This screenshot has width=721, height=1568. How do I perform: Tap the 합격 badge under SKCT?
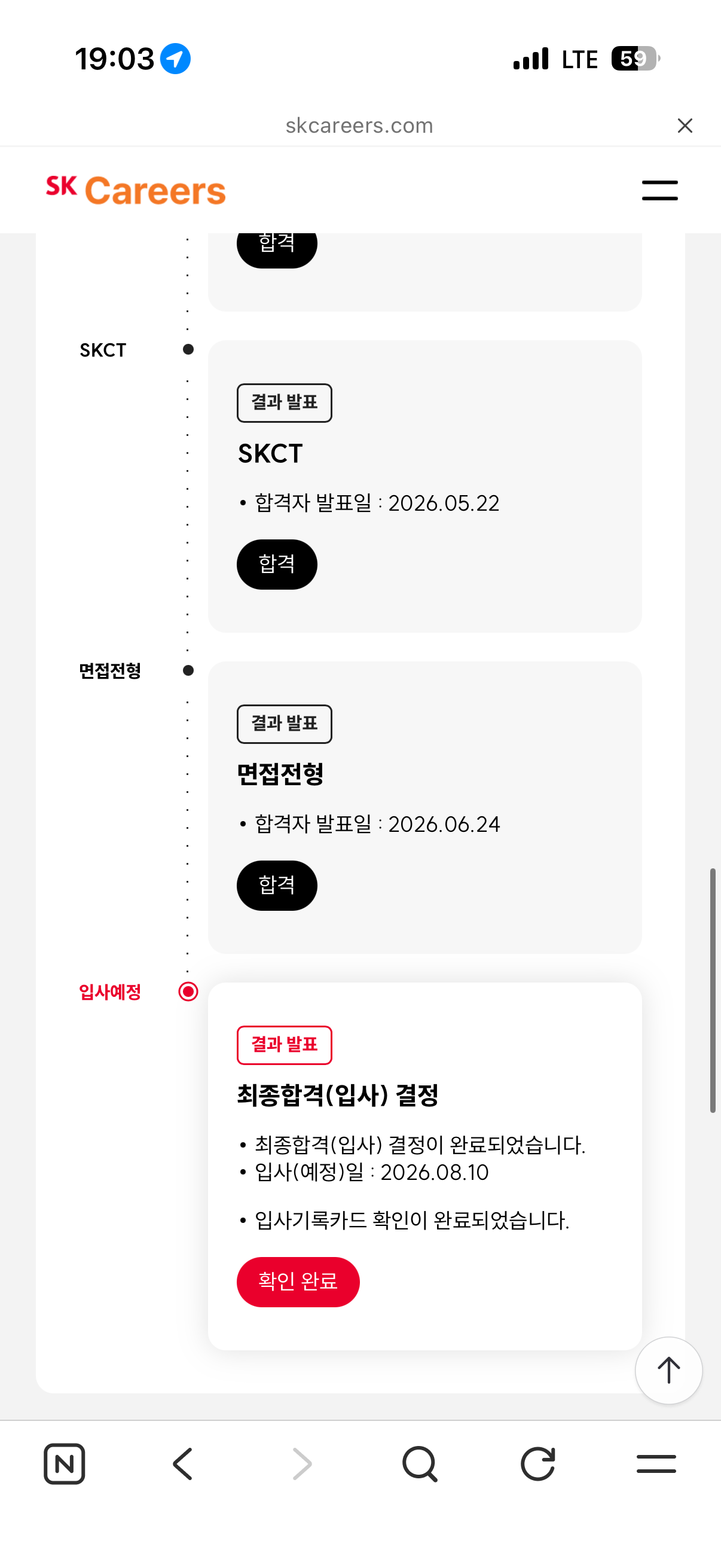point(277,565)
